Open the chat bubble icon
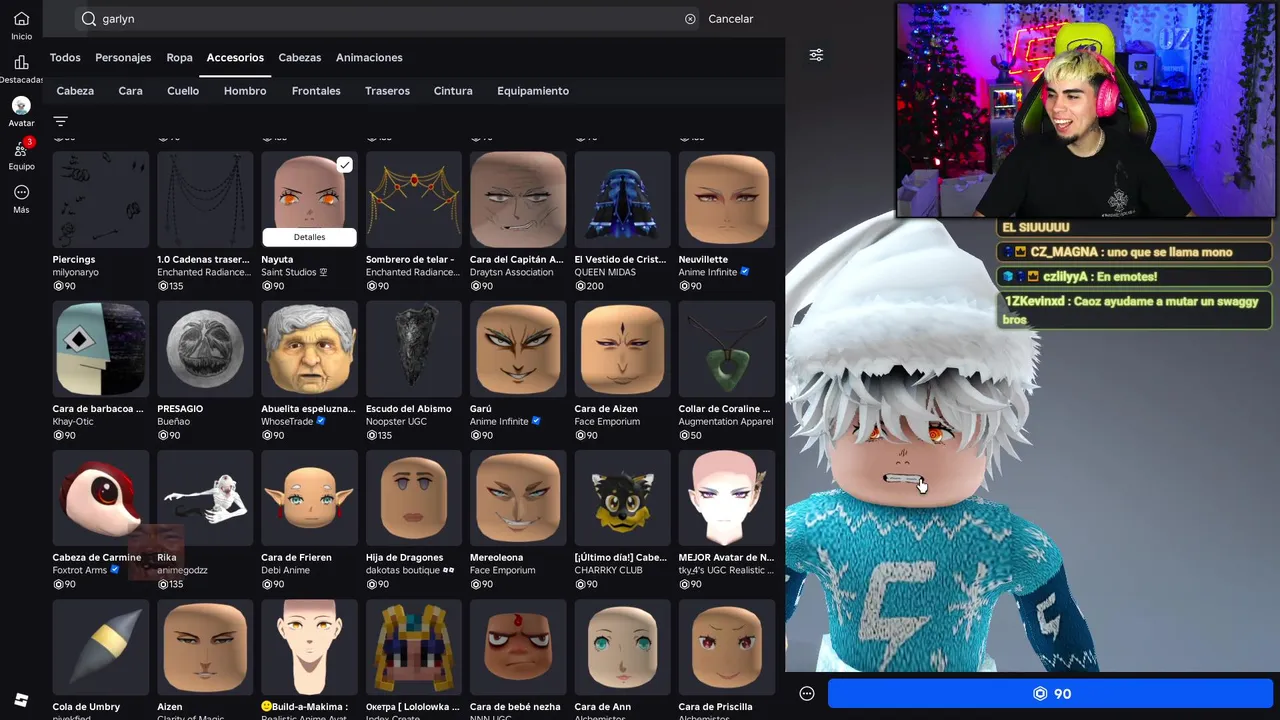 click(807, 694)
